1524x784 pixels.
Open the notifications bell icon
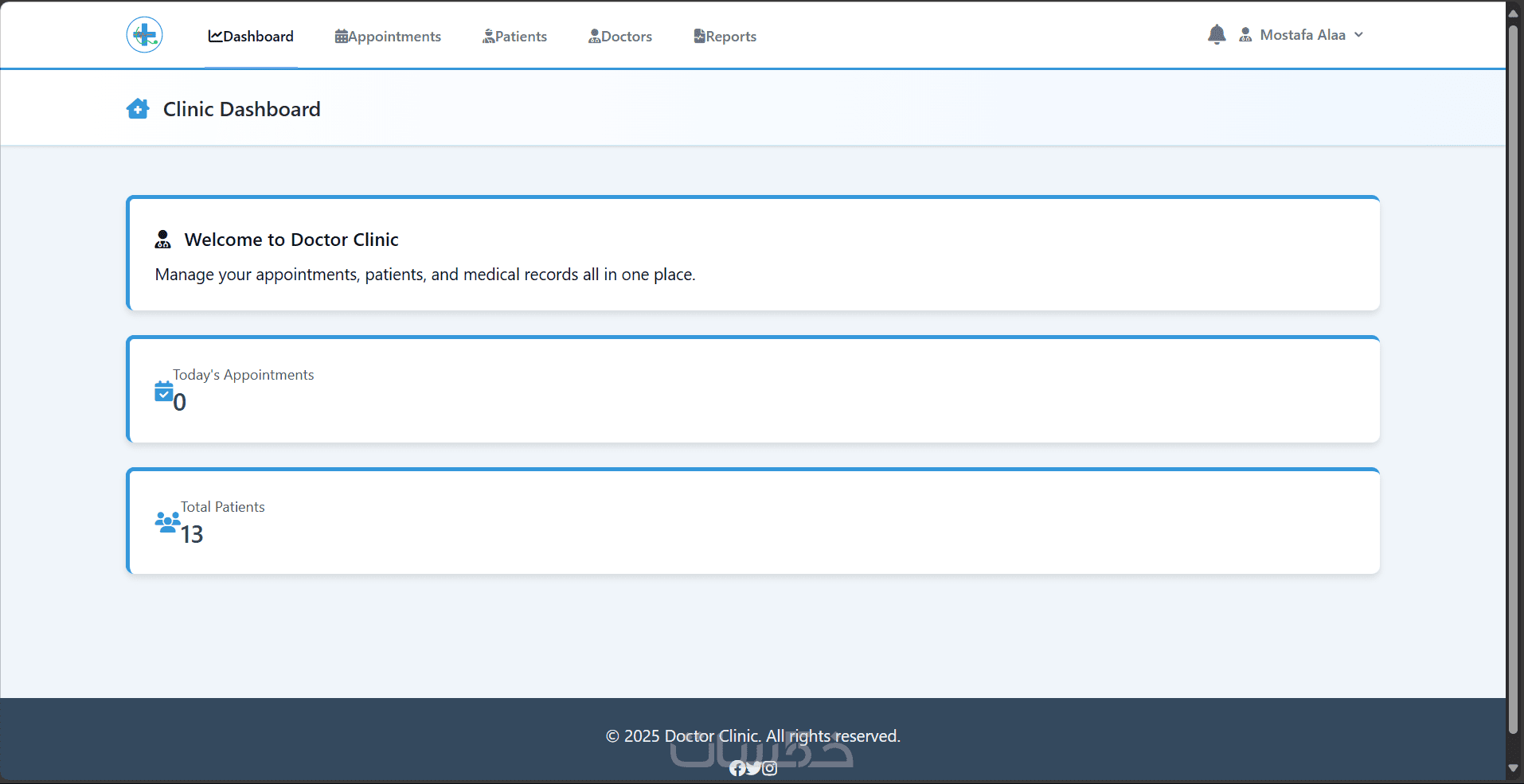[1217, 34]
